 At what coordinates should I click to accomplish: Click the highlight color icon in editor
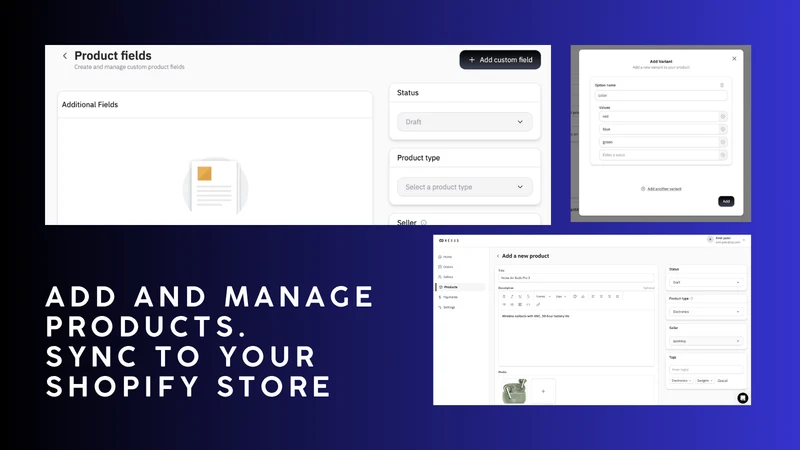tap(583, 296)
